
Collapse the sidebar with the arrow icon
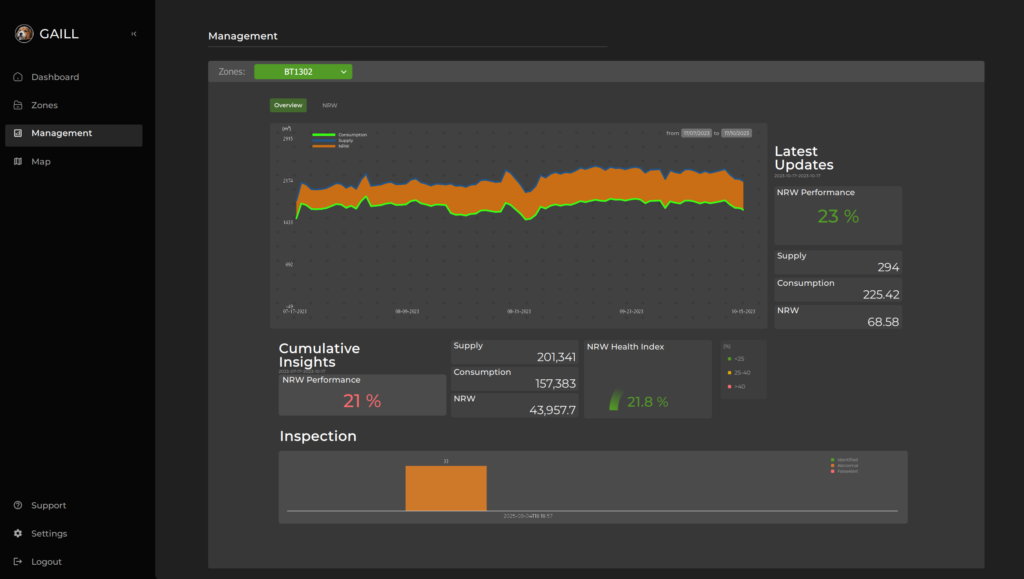coord(134,34)
